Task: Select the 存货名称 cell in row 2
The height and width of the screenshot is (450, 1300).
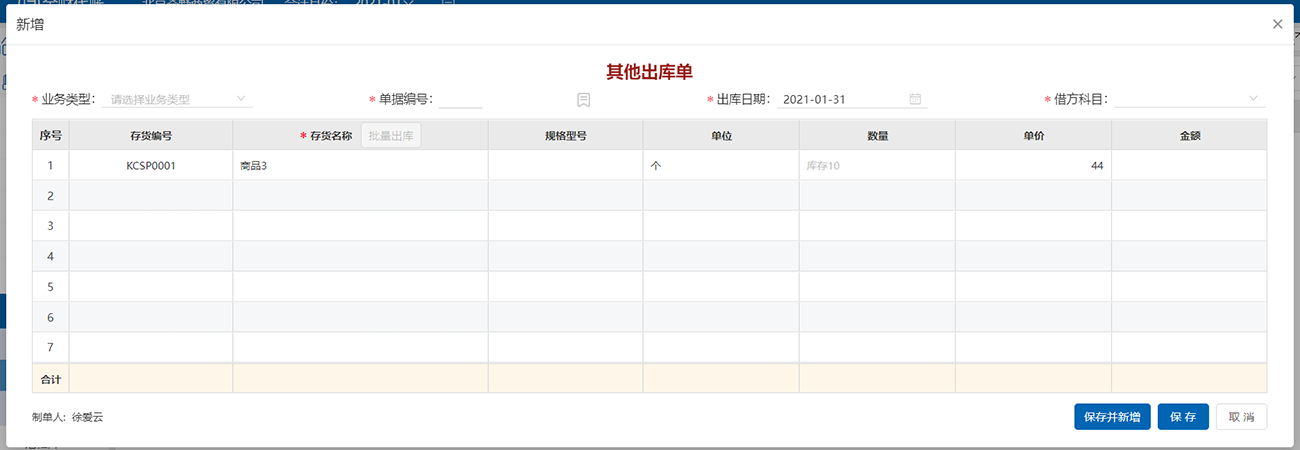Action: pyautogui.click(x=360, y=196)
